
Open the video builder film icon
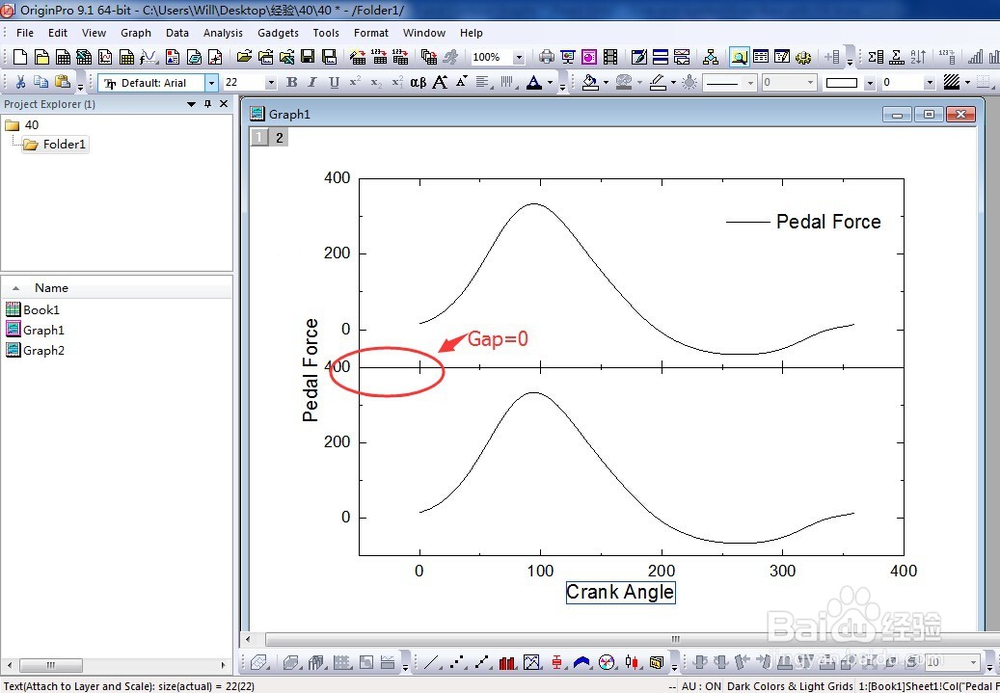click(610, 57)
